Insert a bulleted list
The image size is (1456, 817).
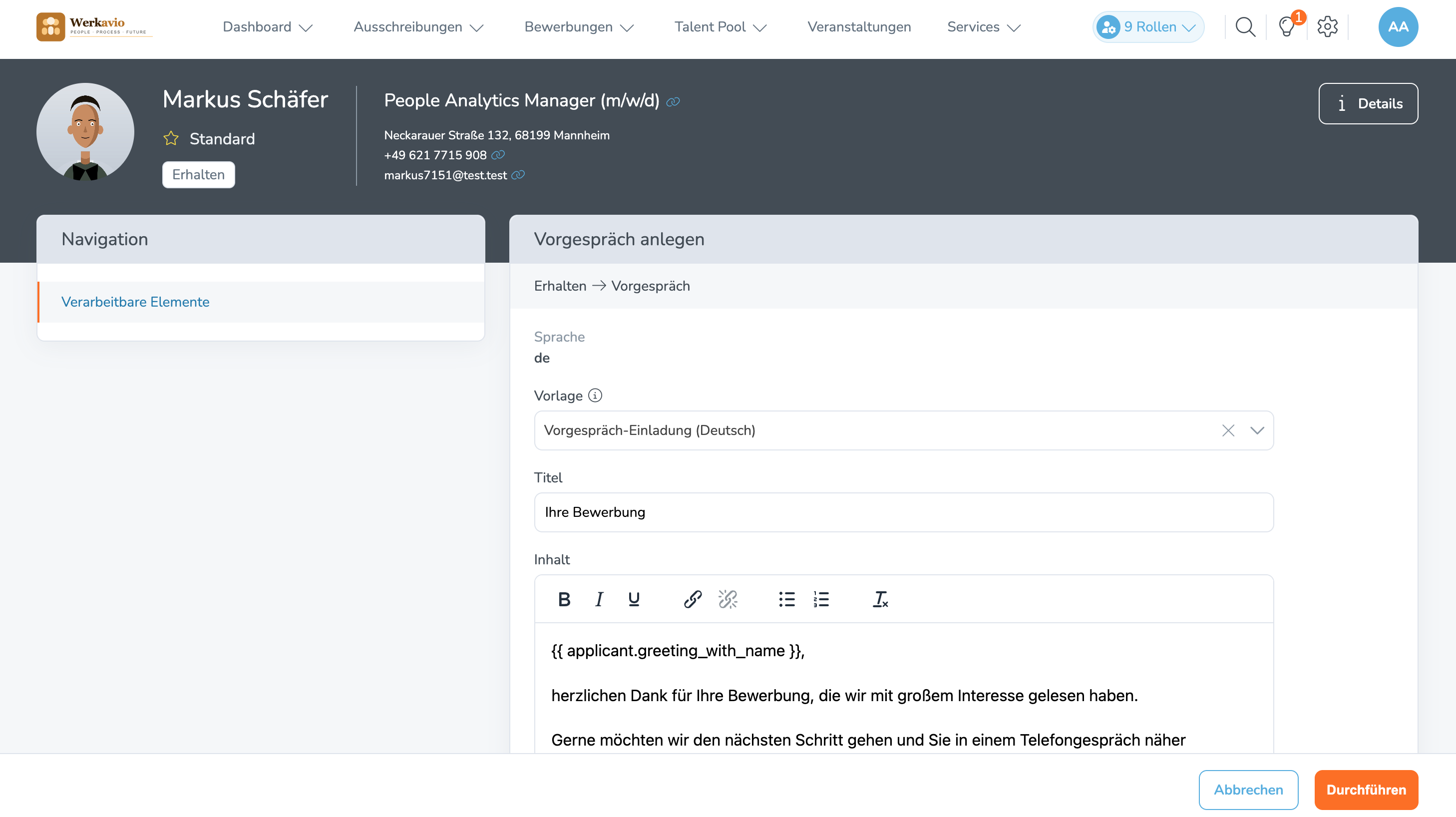click(786, 599)
